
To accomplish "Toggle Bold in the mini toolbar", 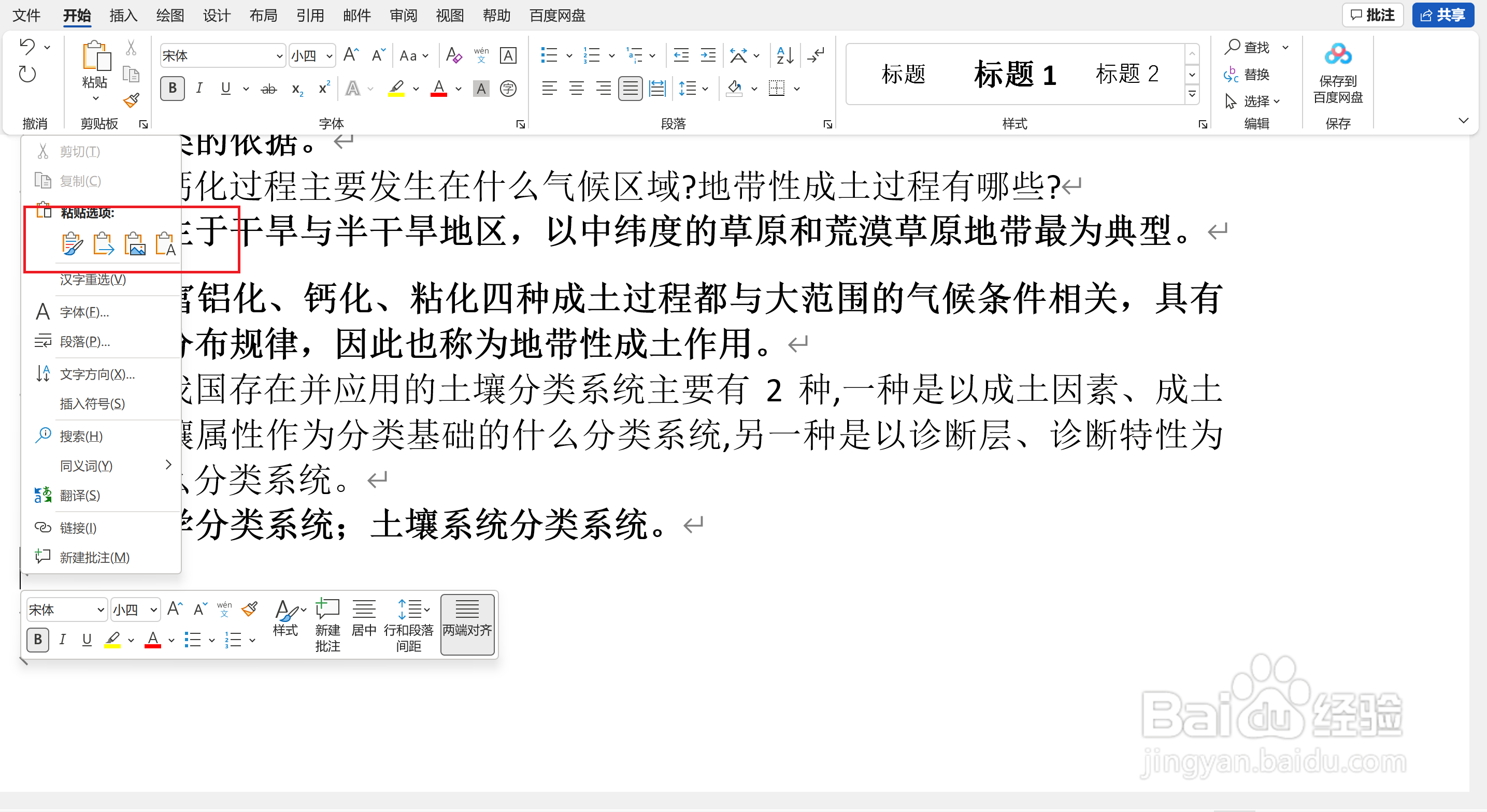I will (37, 639).
